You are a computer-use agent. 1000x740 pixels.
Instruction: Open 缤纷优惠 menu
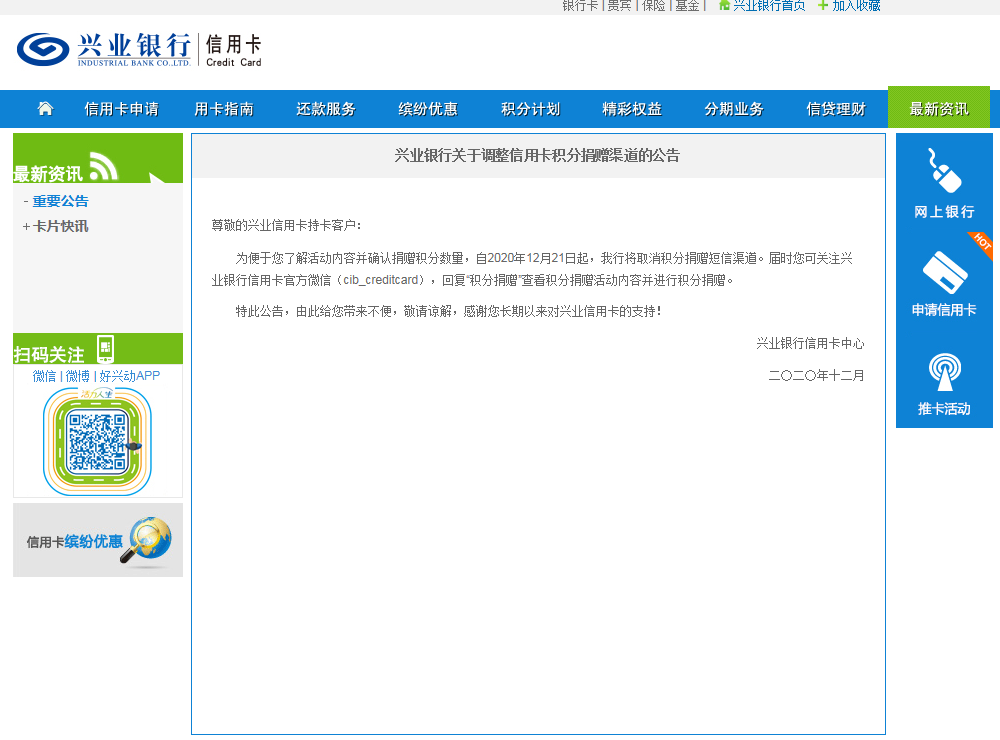[x=428, y=109]
